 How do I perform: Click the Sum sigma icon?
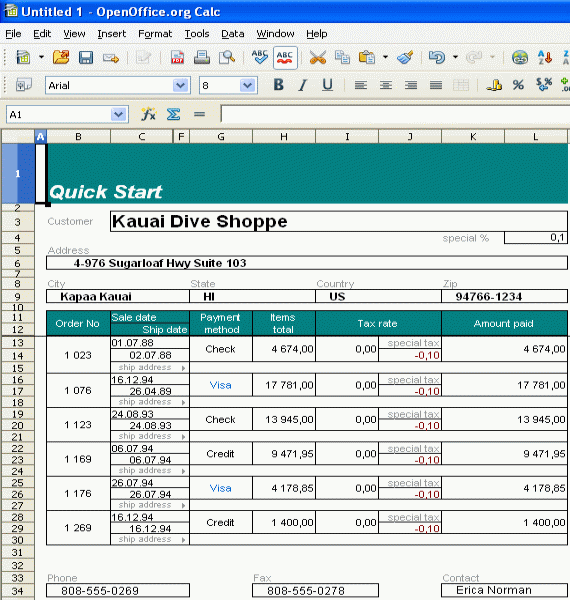(173, 114)
